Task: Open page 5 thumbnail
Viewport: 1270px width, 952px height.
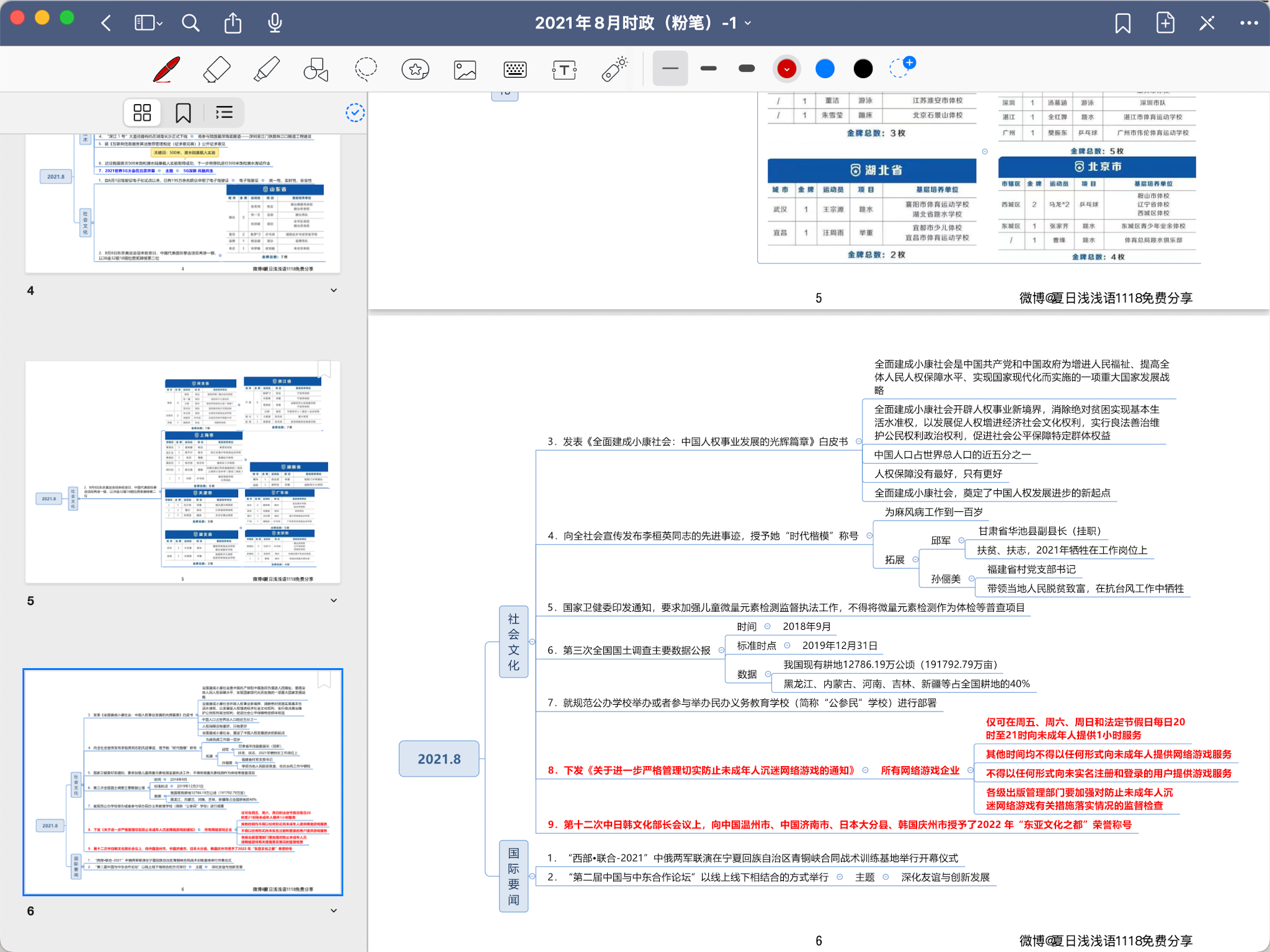Action: coord(183,472)
